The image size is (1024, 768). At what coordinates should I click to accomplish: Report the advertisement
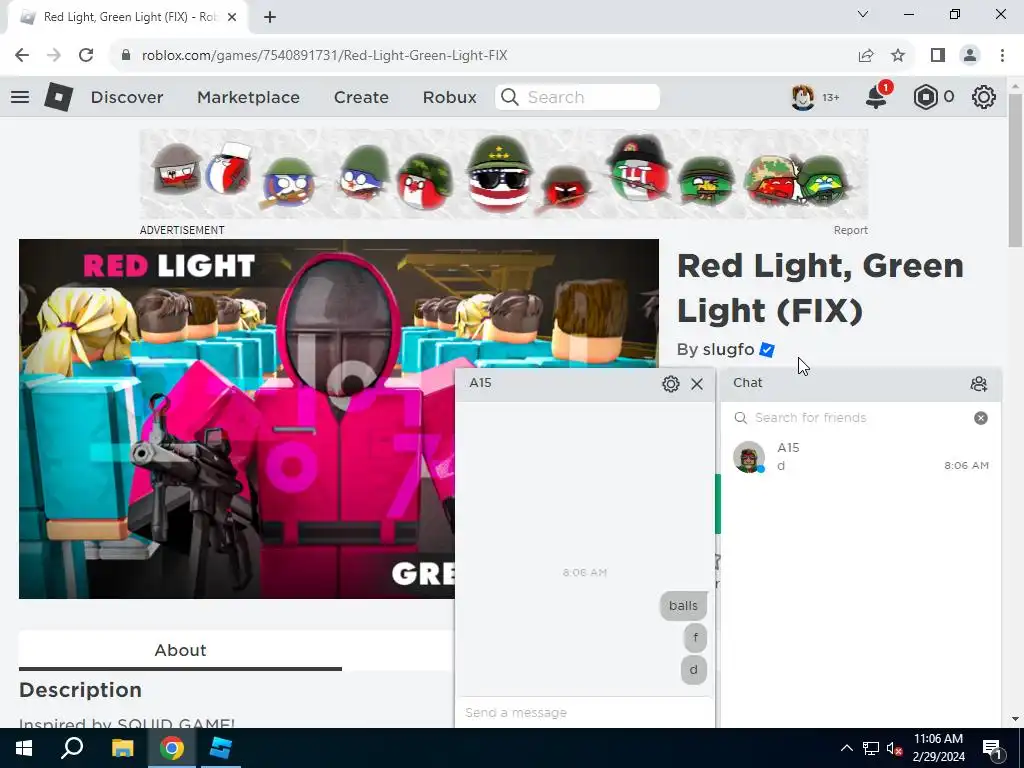(x=850, y=230)
